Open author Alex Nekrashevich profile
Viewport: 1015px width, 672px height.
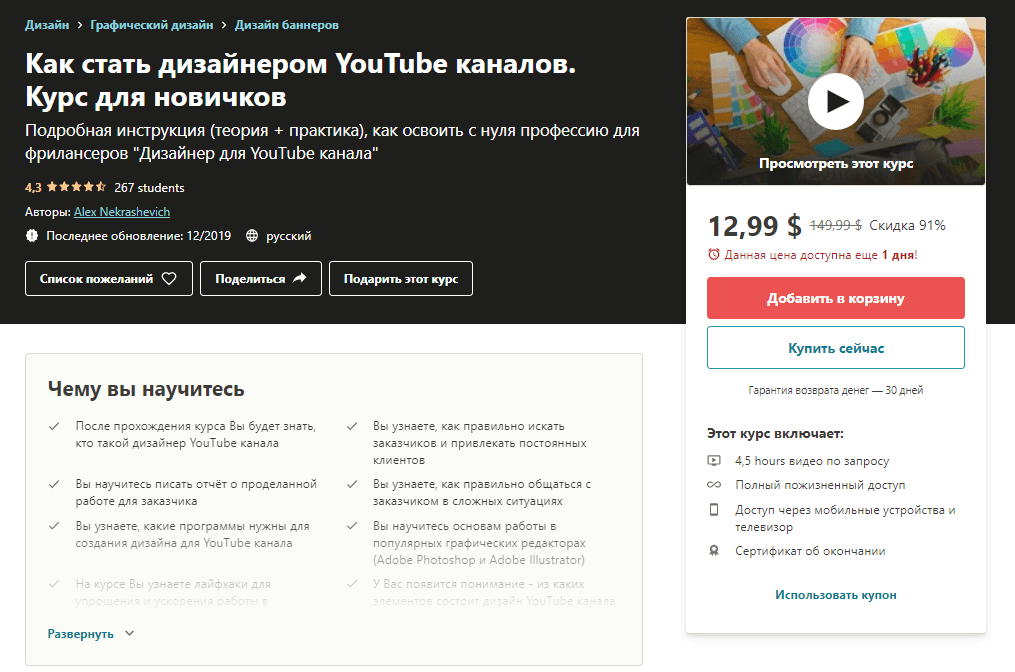click(x=122, y=212)
